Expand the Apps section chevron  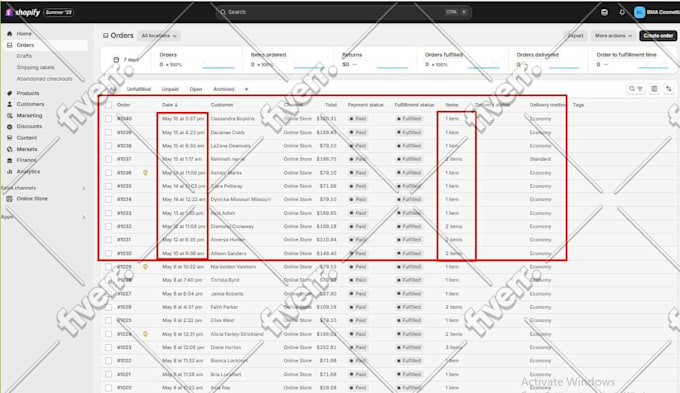84,217
